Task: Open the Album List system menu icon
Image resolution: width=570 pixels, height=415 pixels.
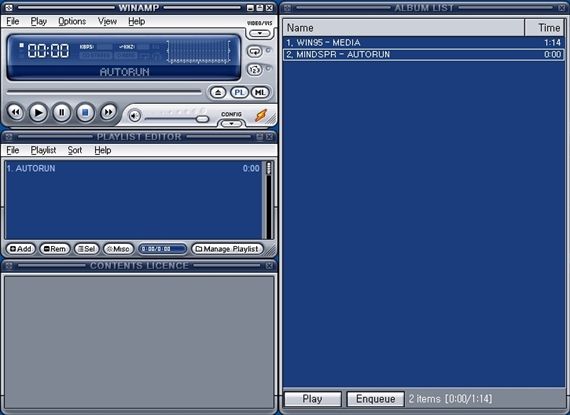Action: click(288, 8)
